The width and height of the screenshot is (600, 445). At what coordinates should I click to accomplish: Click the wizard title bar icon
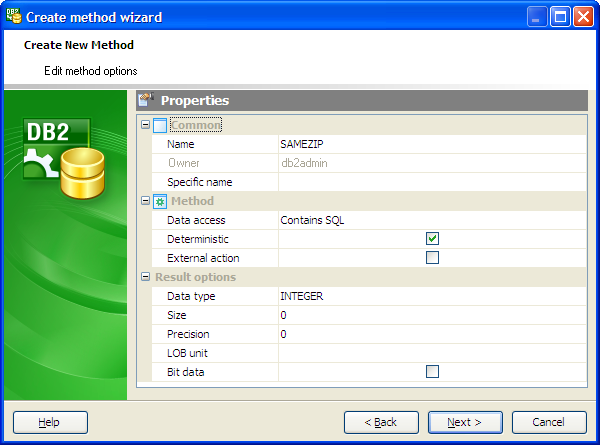[14, 17]
